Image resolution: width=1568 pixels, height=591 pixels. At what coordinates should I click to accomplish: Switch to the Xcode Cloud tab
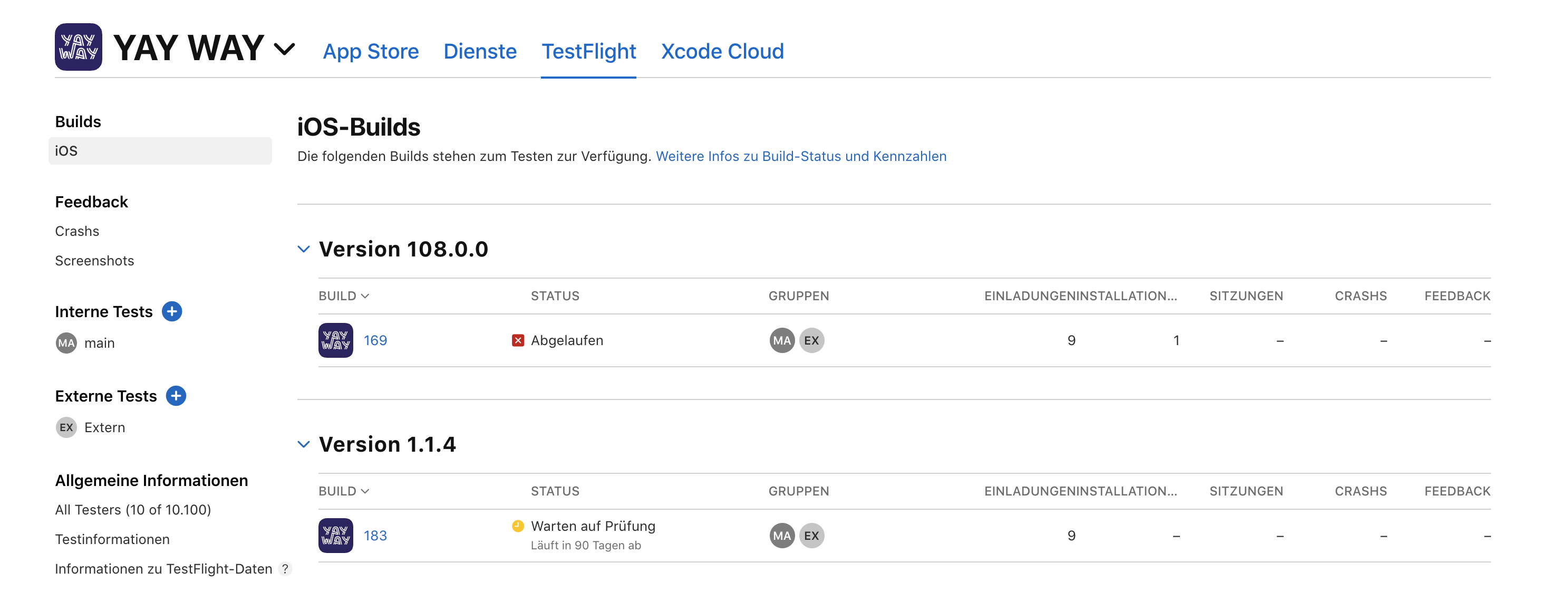(x=722, y=51)
